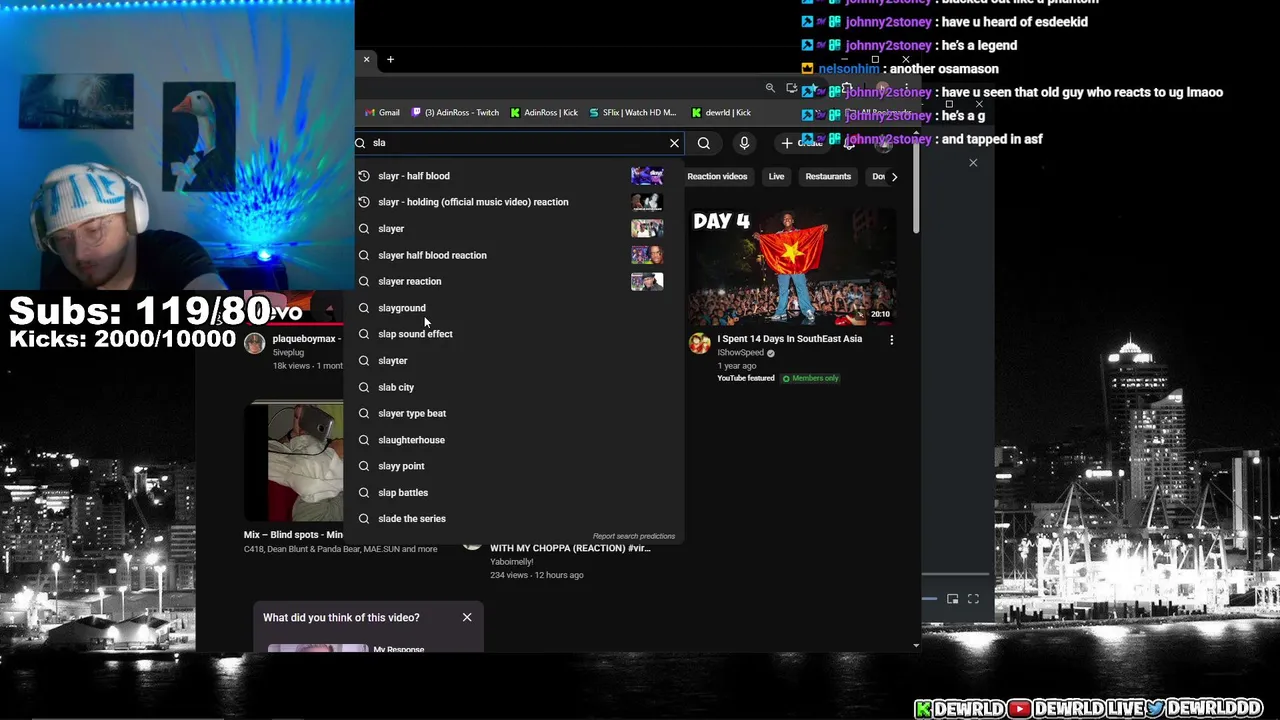Select the 'slayer' suggestion
Viewport: 1280px width, 720px height.
514,229
